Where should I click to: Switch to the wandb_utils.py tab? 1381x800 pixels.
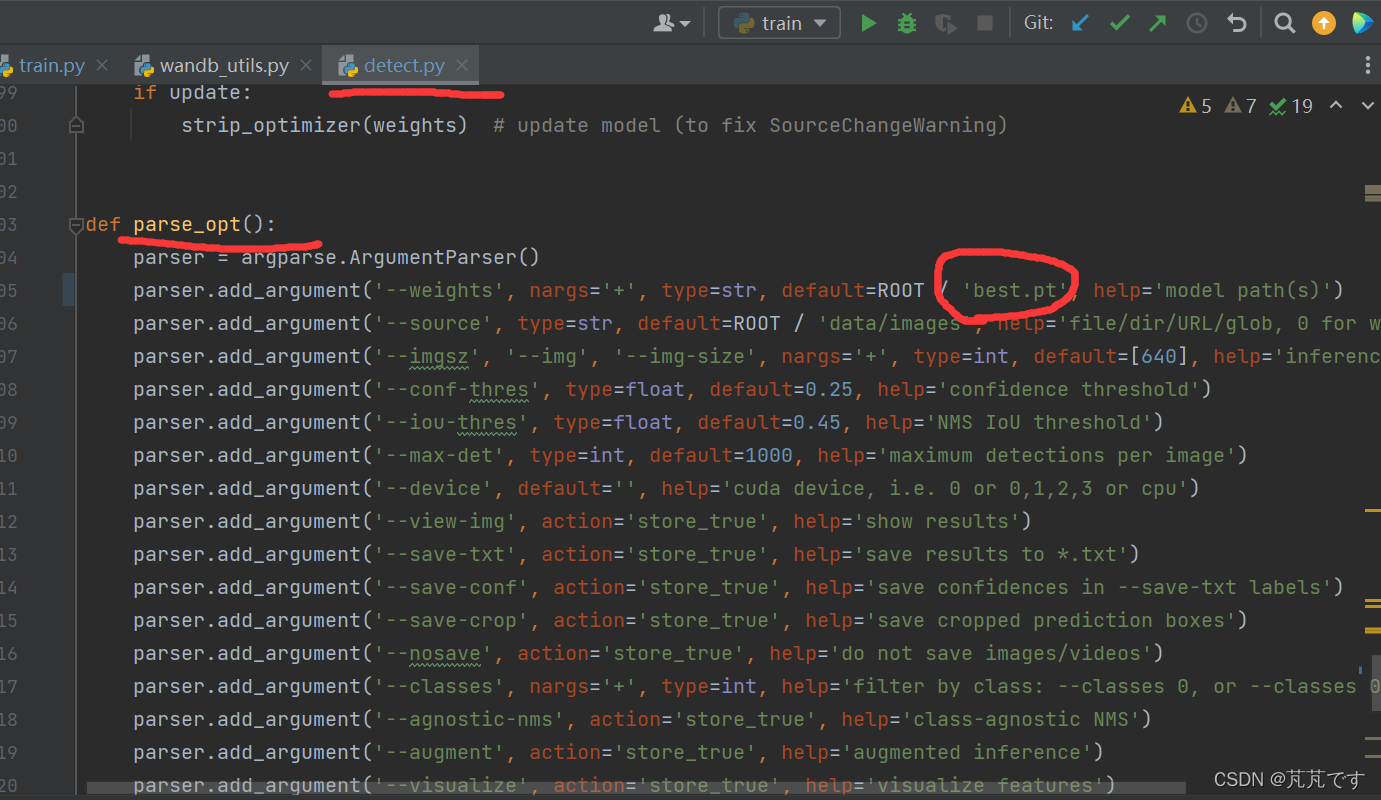click(x=224, y=66)
